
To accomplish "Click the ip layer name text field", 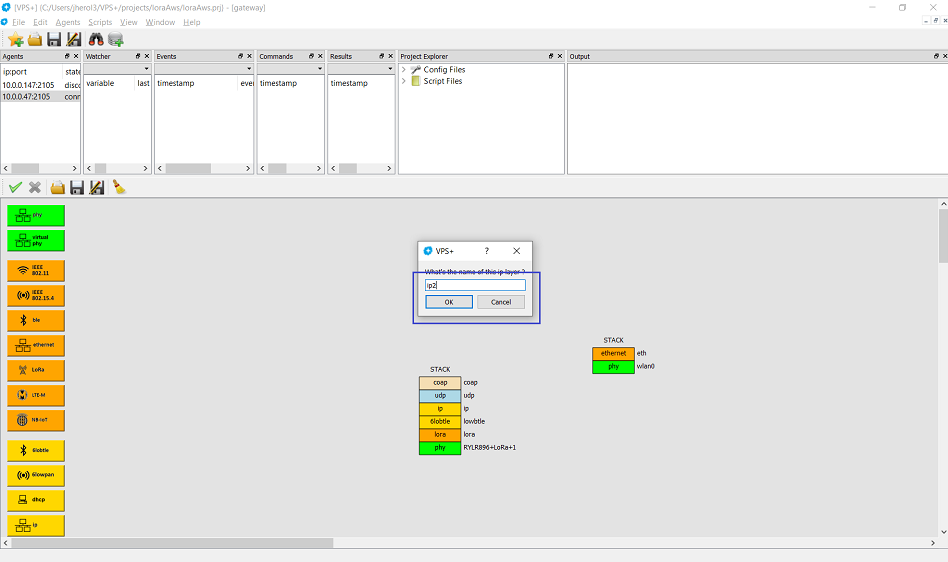I will 475,285.
